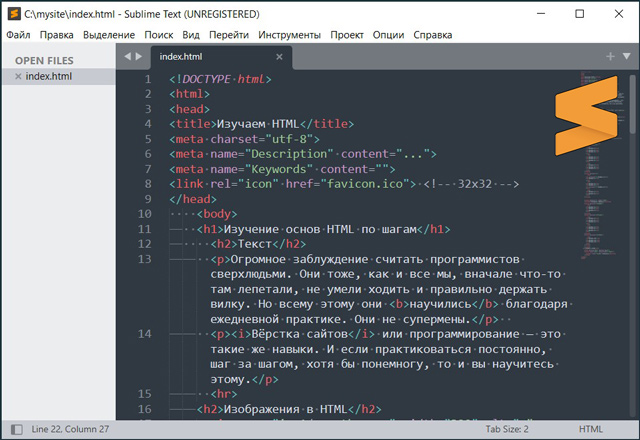Click the title text Изучаем HTML
Image resolution: width=640 pixels, height=440 pixels.
(258, 124)
